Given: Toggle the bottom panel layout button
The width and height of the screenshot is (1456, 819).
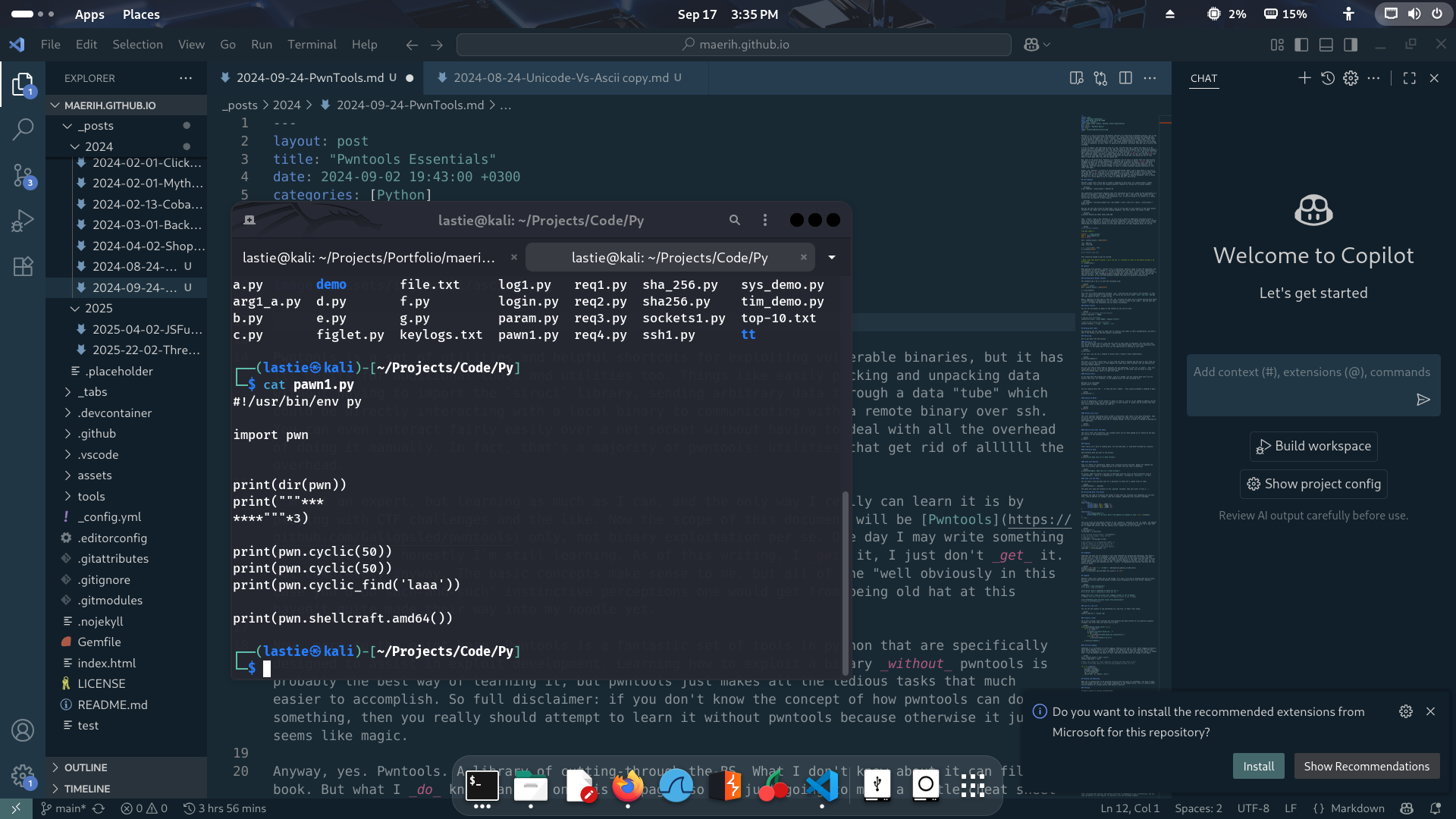Looking at the screenshot, I should [1326, 45].
